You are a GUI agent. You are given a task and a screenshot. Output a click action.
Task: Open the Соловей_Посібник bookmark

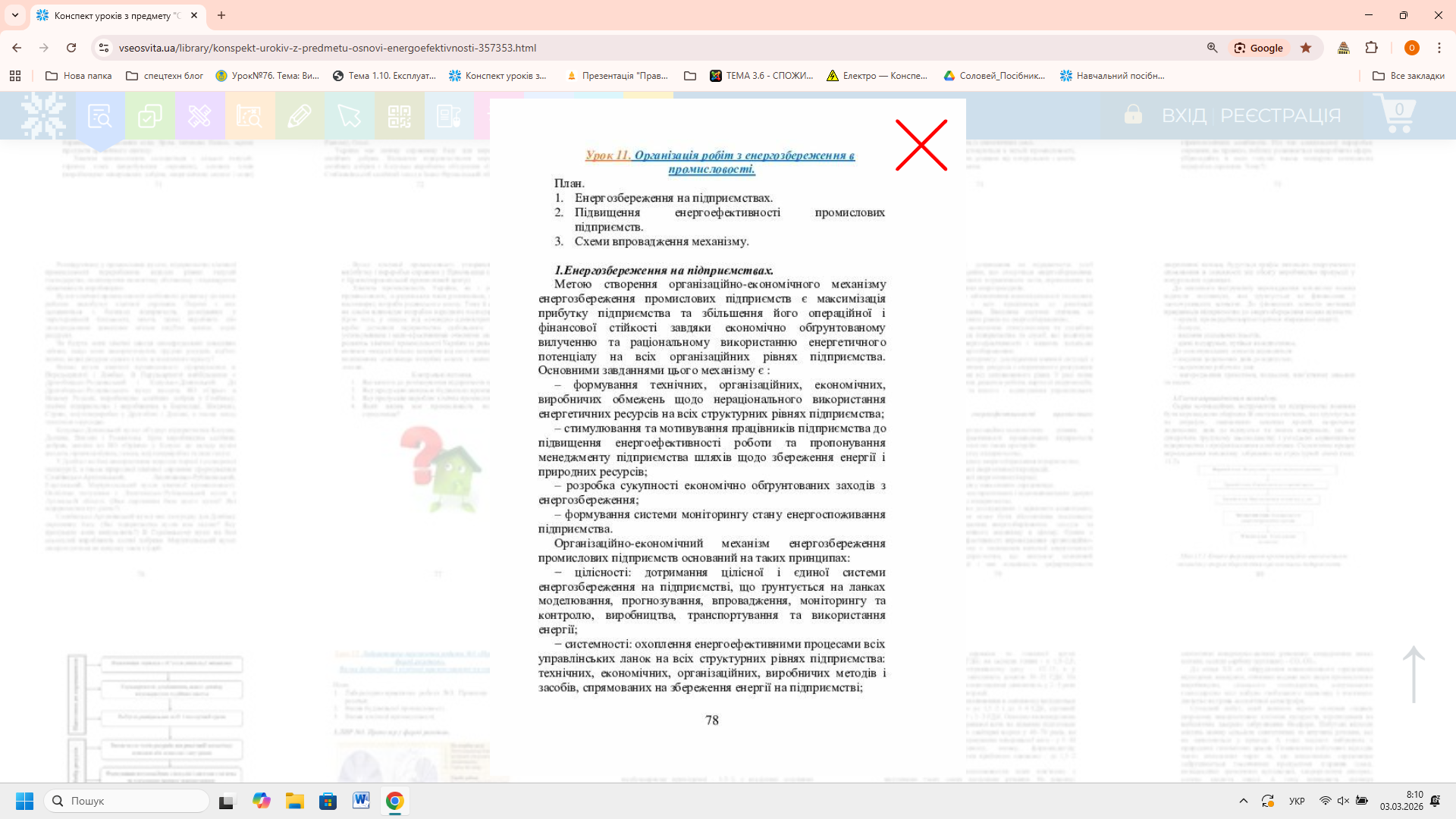(x=994, y=76)
